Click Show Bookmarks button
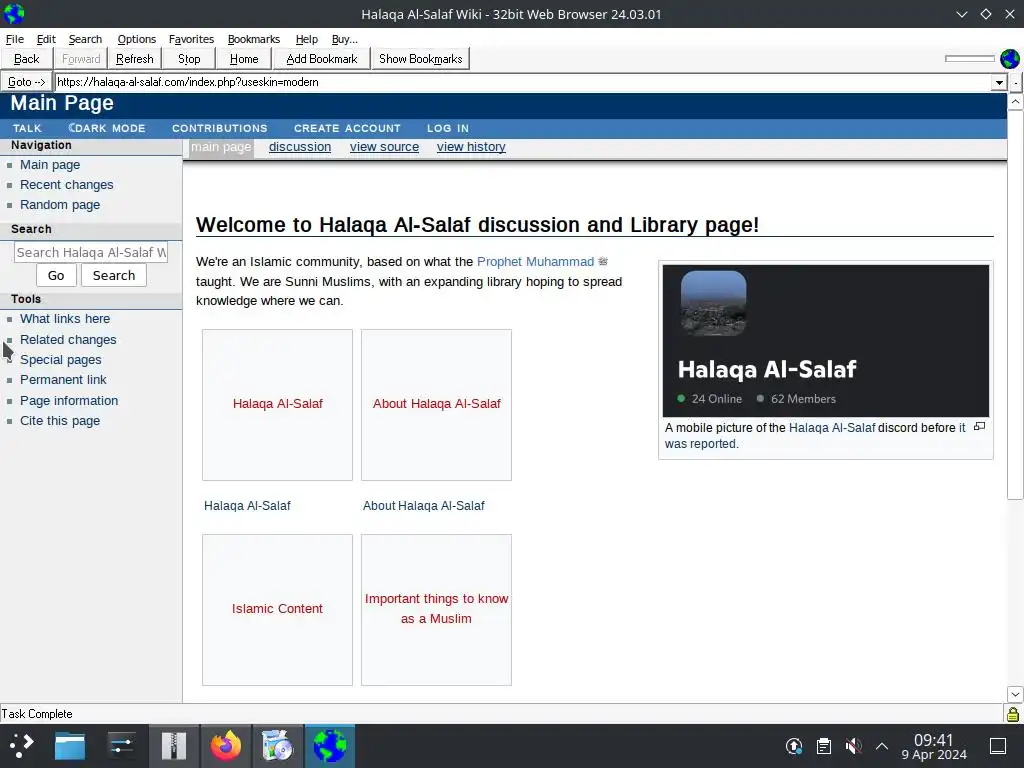The width and height of the screenshot is (1024, 768). pos(421,59)
